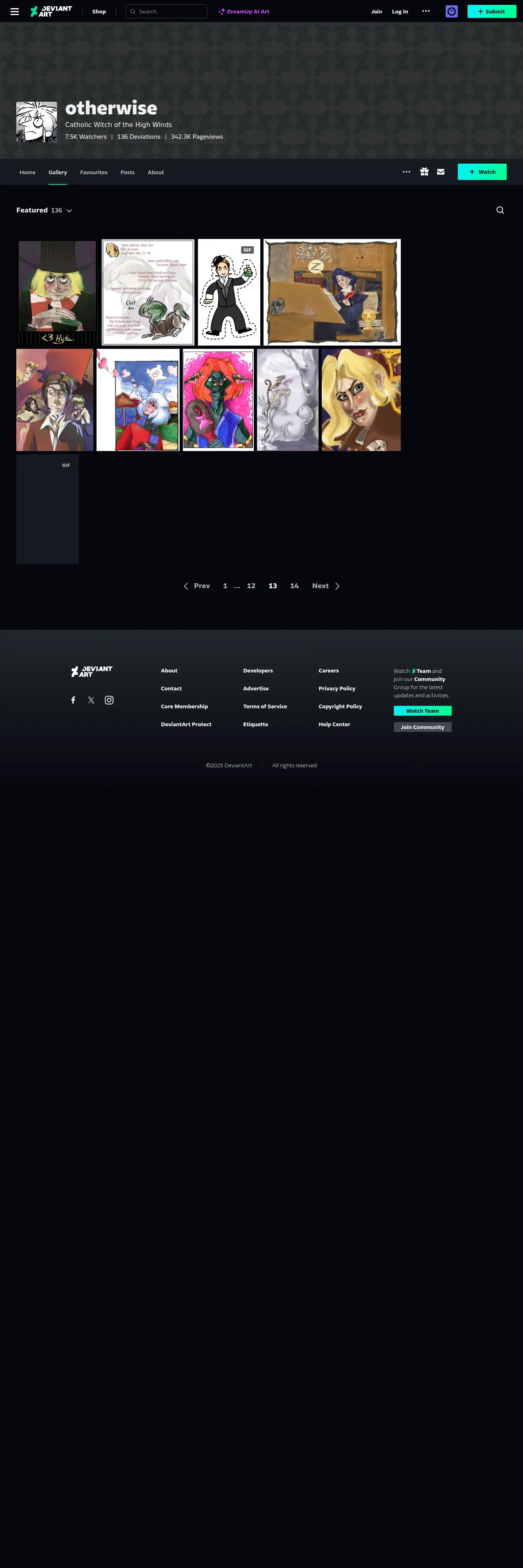Select the Gallery tab

[x=58, y=172]
